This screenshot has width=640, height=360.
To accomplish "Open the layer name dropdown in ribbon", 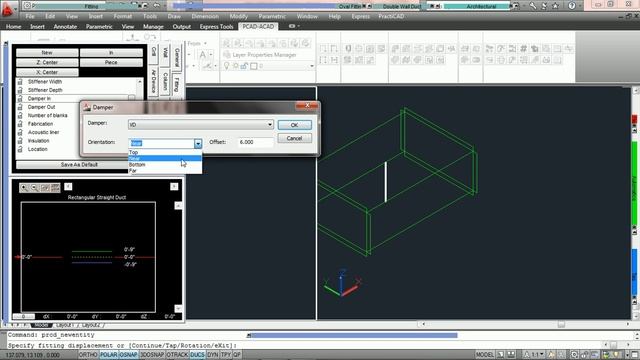I will [x=312, y=66].
